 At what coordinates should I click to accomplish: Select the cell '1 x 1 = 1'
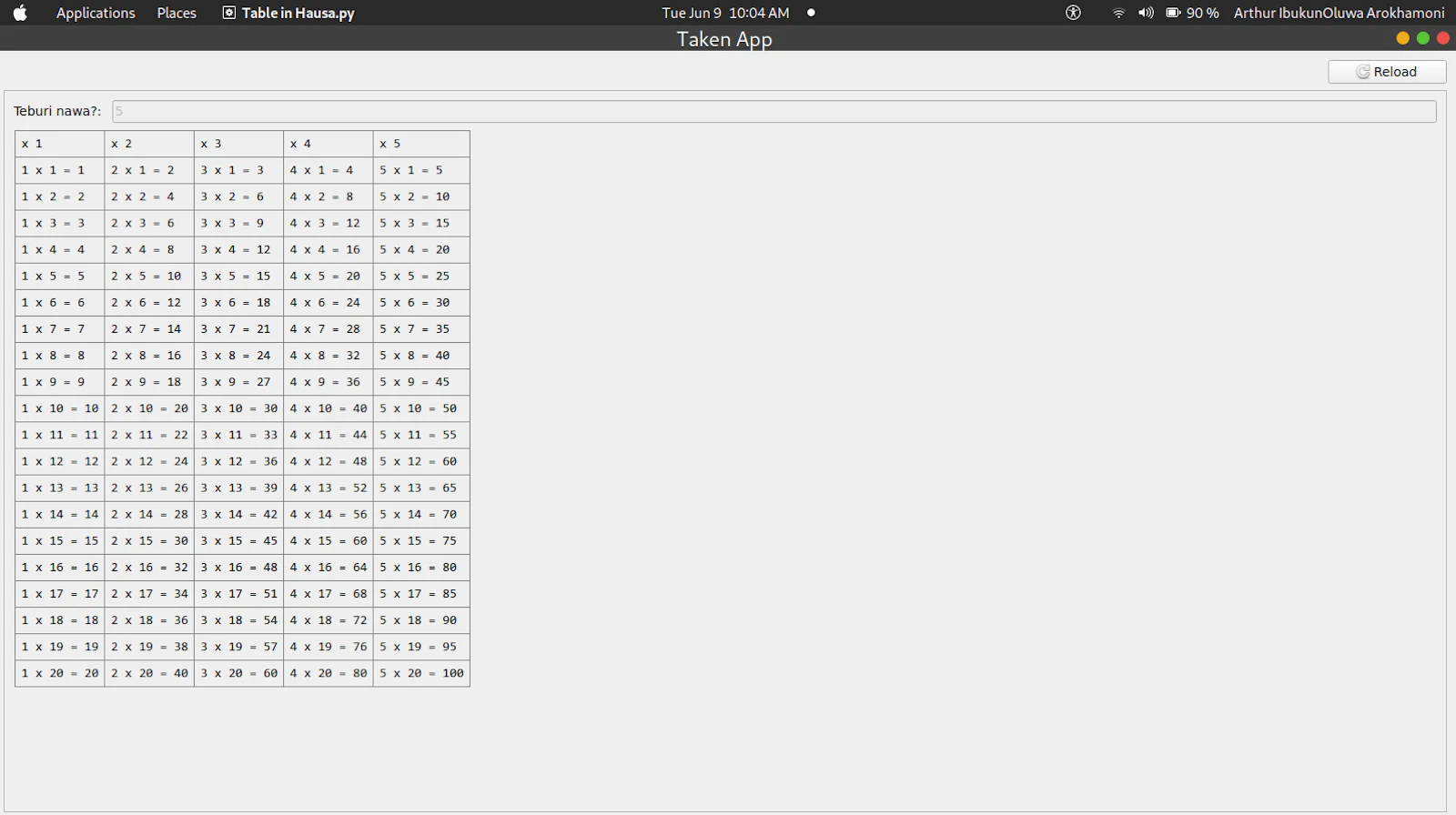tap(60, 170)
